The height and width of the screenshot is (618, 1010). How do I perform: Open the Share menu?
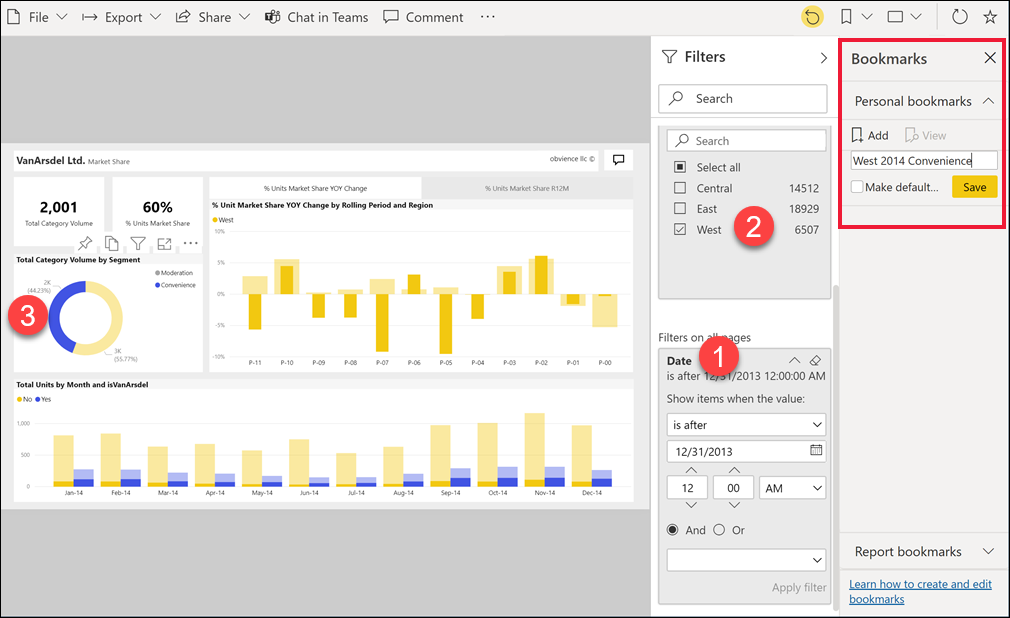[213, 17]
